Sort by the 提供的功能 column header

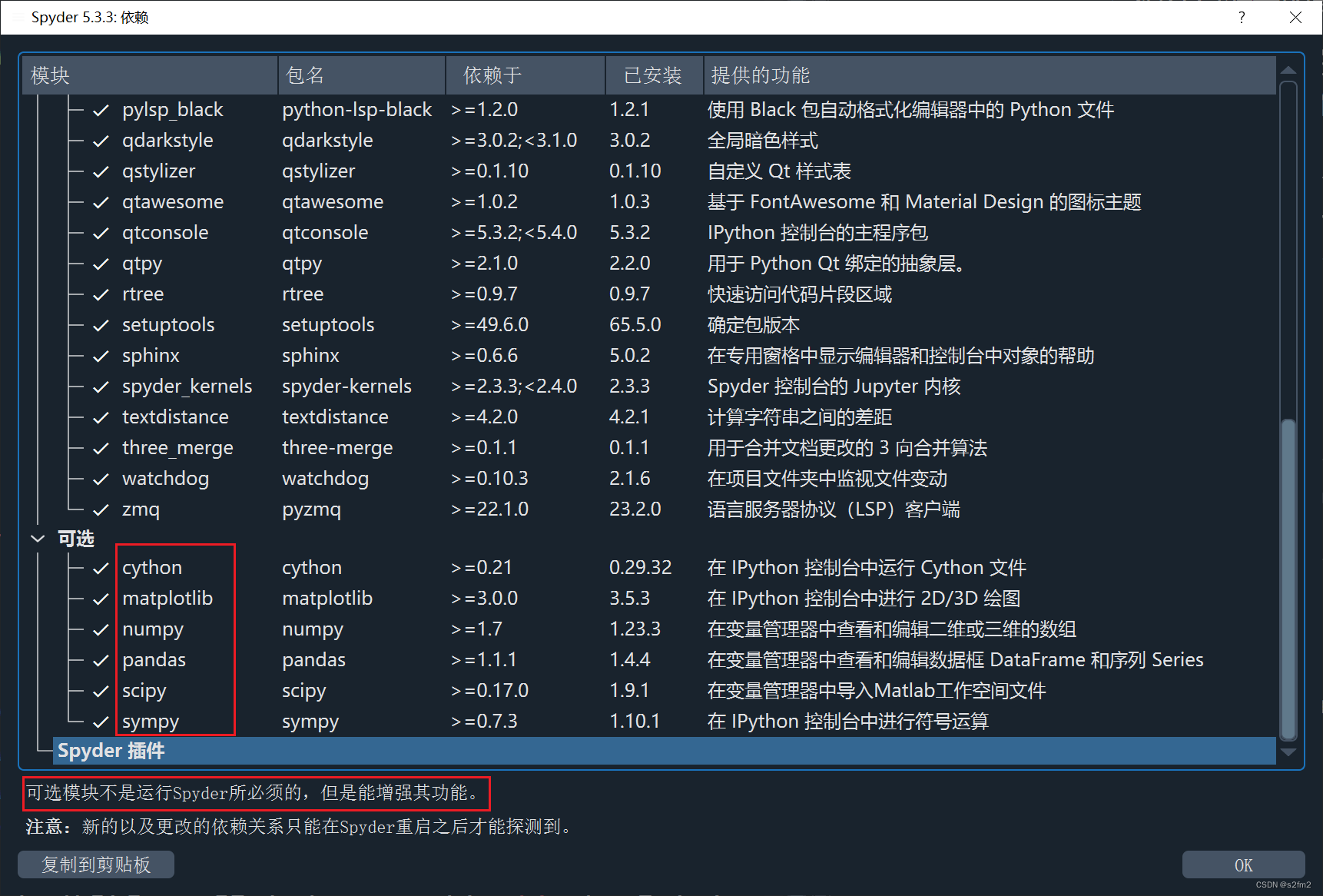coord(990,75)
